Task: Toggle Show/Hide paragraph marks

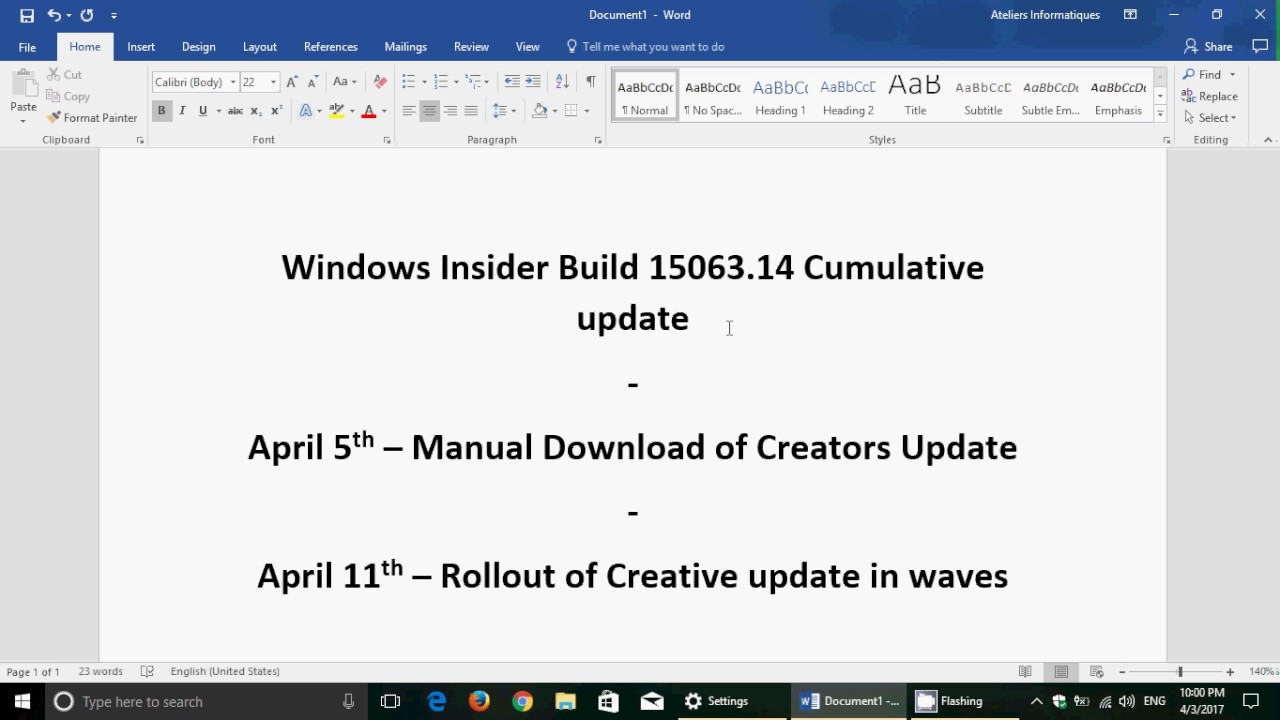Action: [591, 82]
